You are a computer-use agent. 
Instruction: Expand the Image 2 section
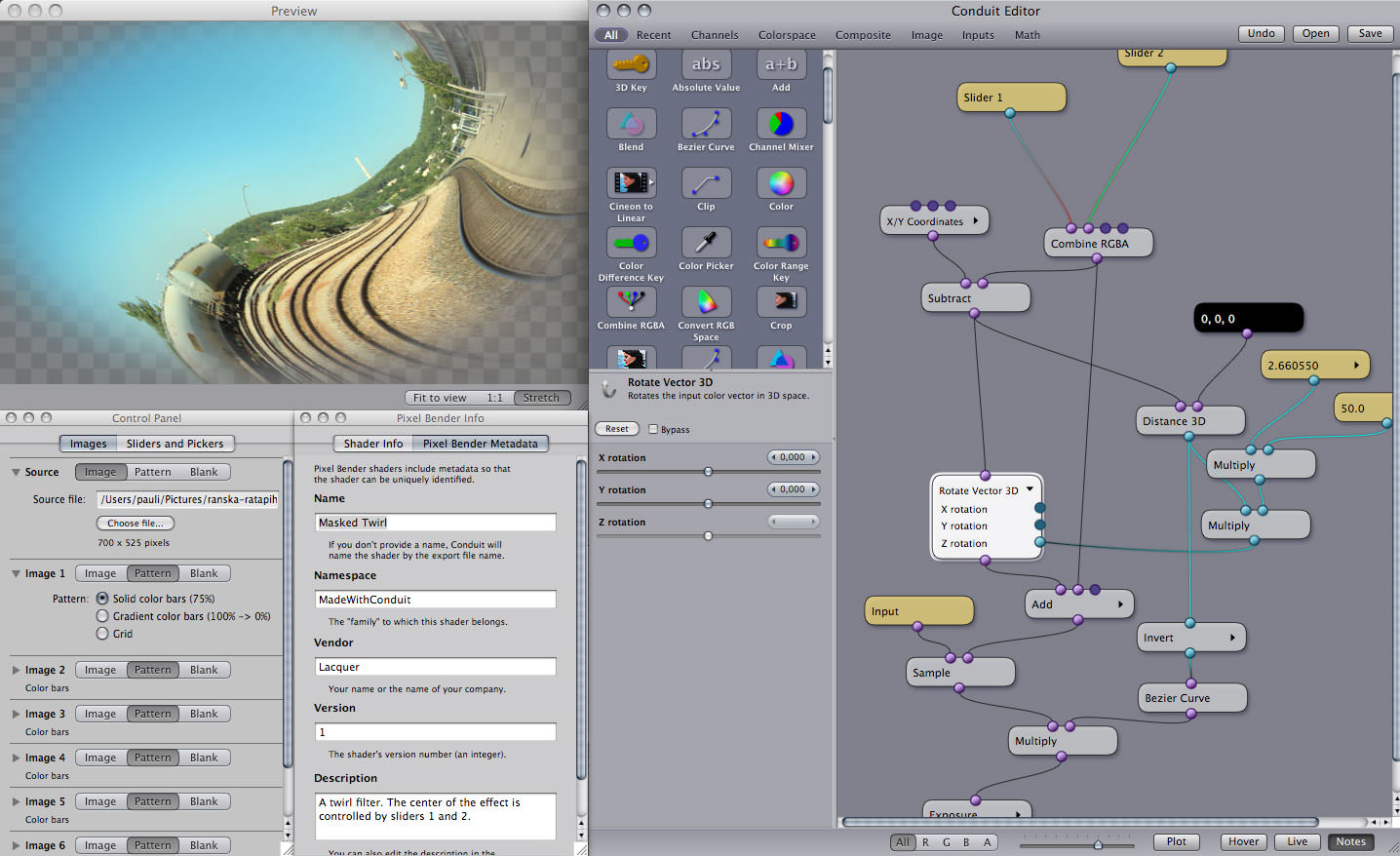pos(16,670)
